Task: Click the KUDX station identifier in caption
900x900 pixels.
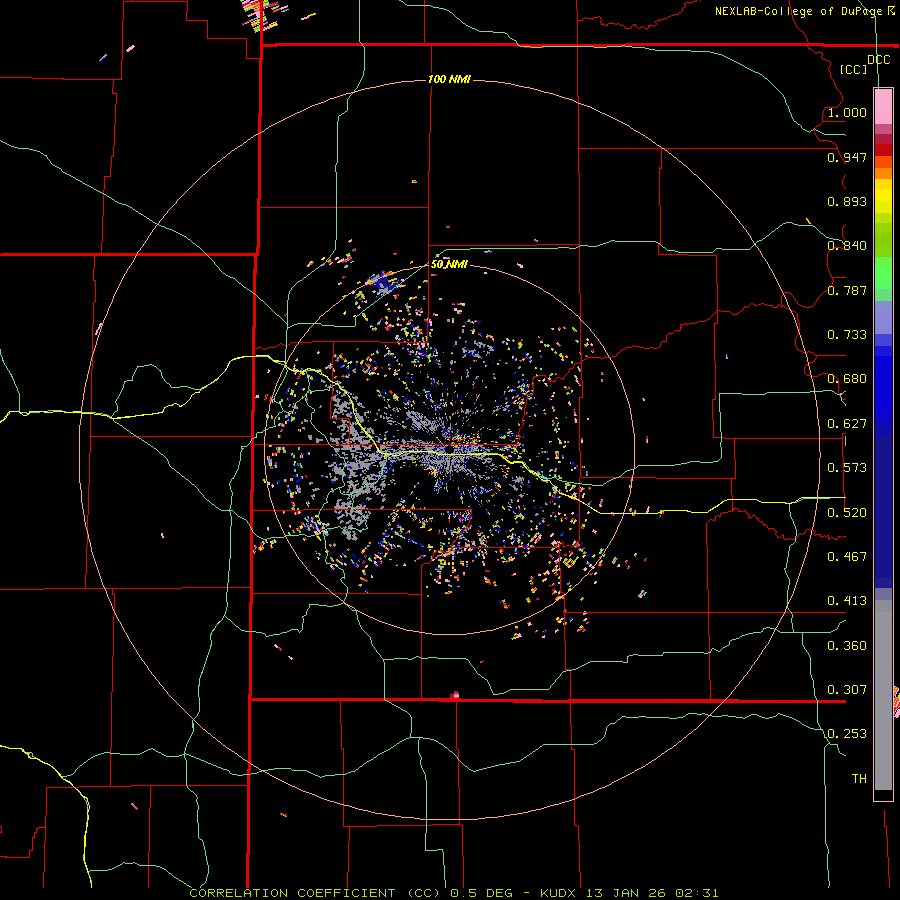Action: (557, 893)
